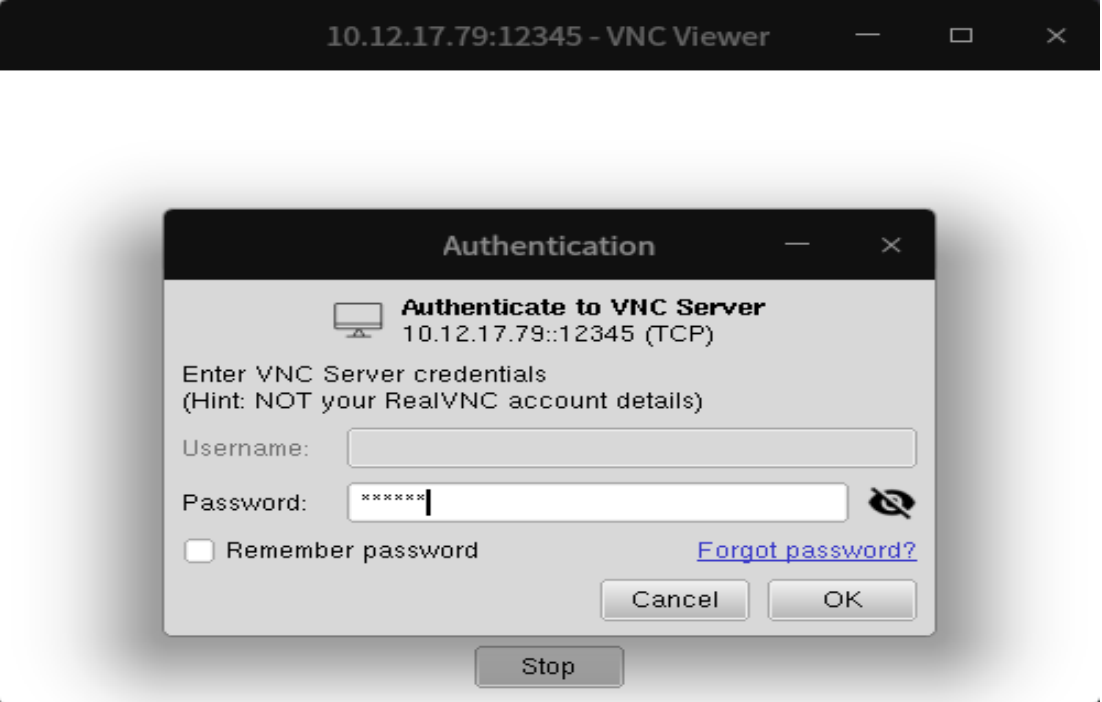The image size is (1102, 702).
Task: Click the Authentication dialog title bar
Action: tap(549, 245)
